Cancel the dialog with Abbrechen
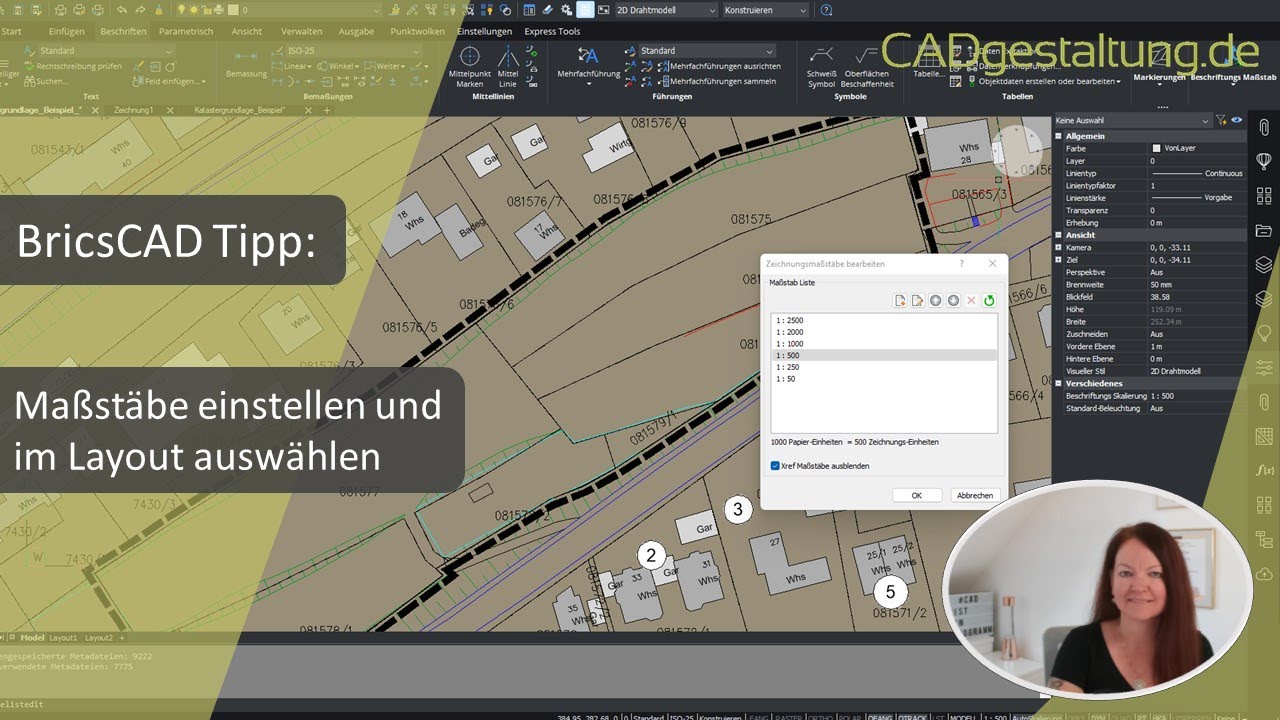 (974, 495)
